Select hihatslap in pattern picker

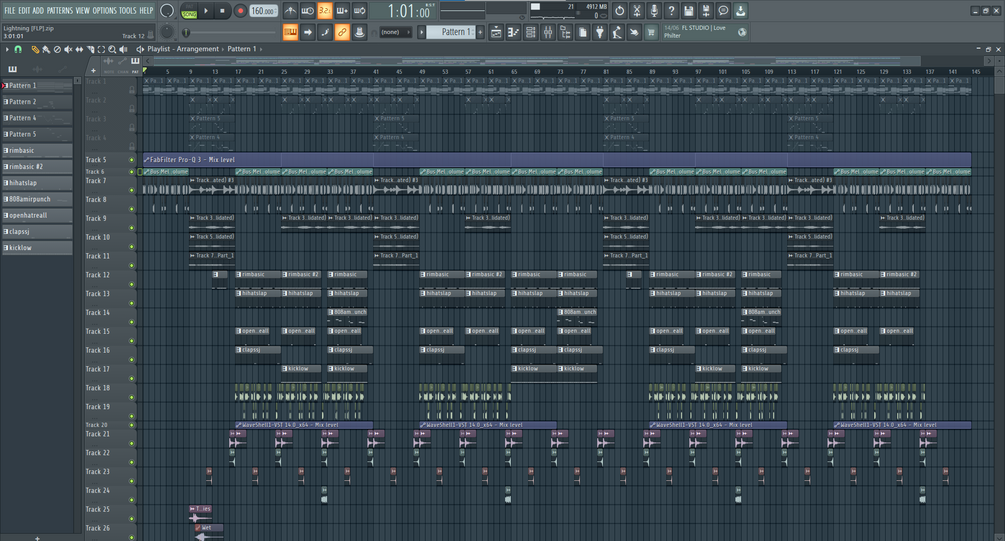[37, 183]
